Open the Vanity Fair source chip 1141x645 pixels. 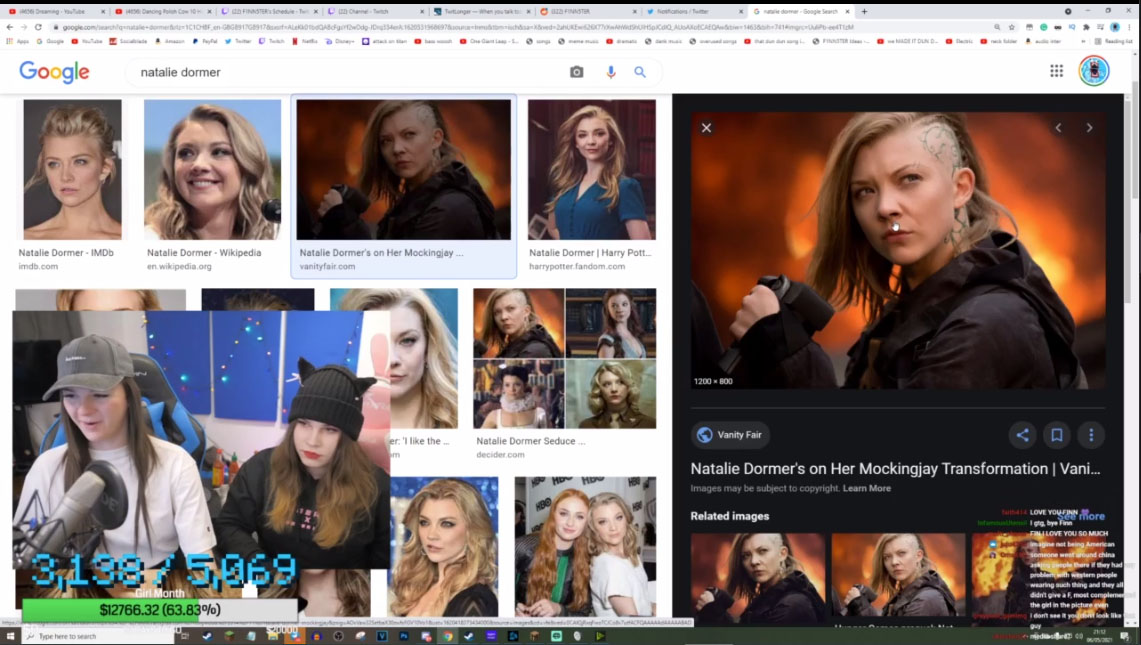[x=730, y=435]
